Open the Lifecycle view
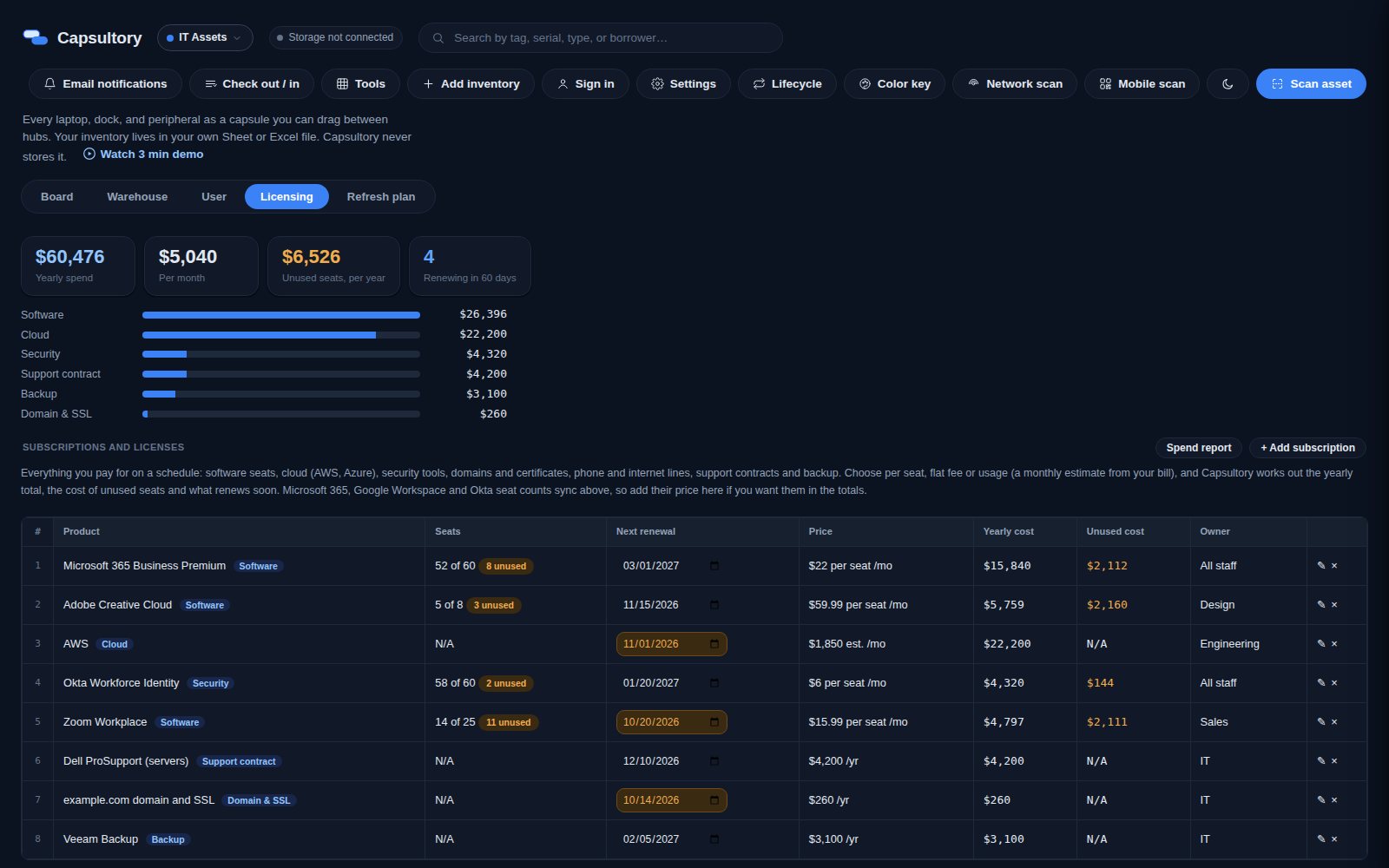This screenshot has width=1389, height=868. click(x=787, y=83)
